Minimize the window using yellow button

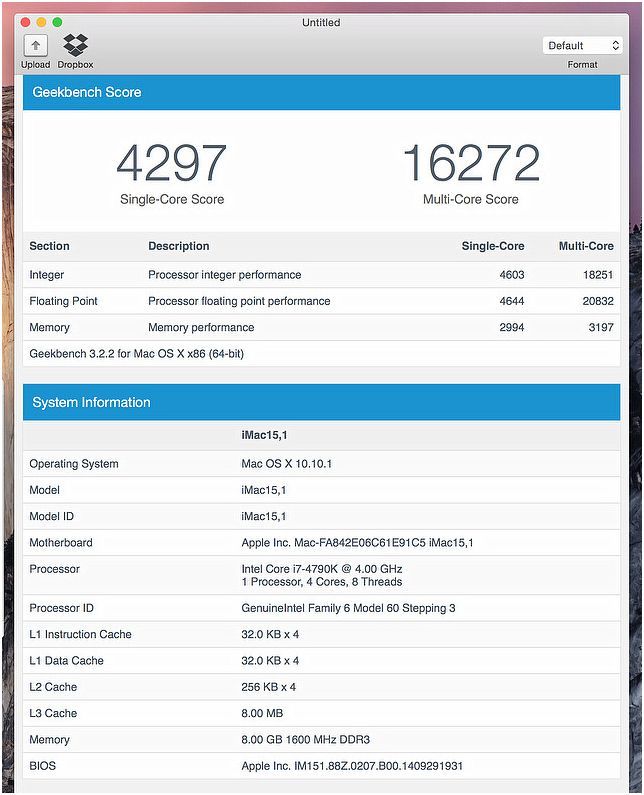(42, 22)
